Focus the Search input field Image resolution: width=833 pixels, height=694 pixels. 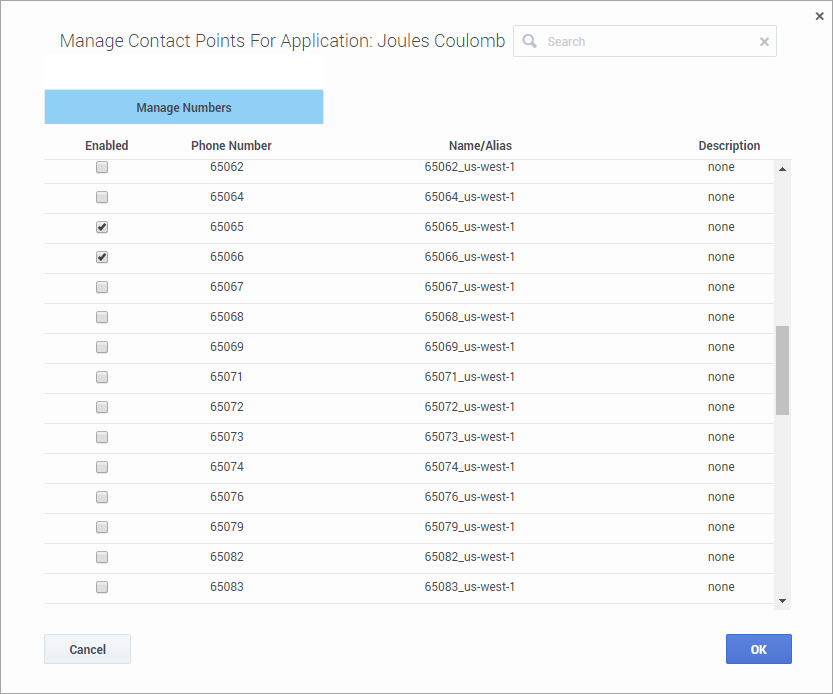coord(650,42)
